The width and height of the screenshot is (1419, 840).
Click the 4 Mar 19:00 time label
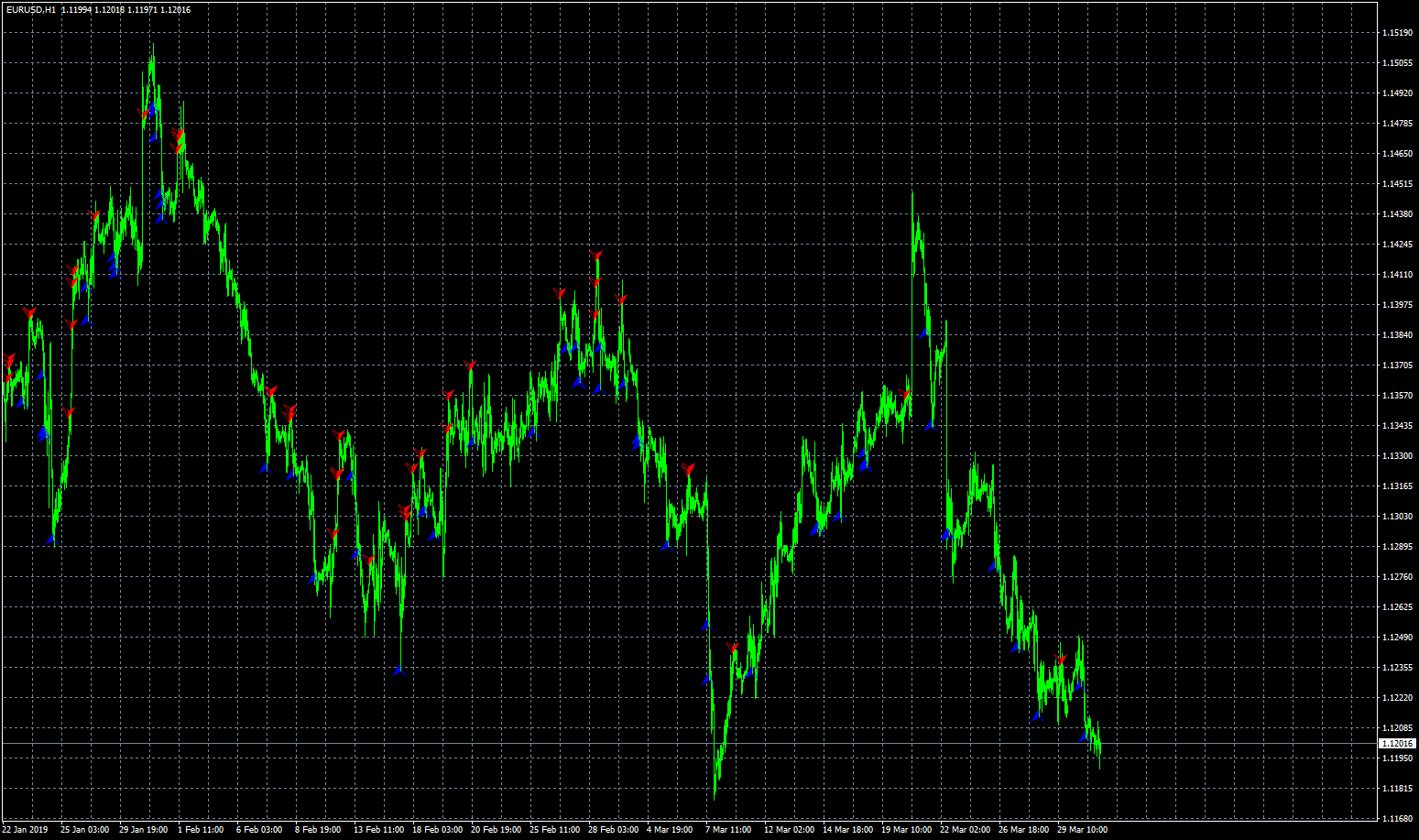pos(670,830)
